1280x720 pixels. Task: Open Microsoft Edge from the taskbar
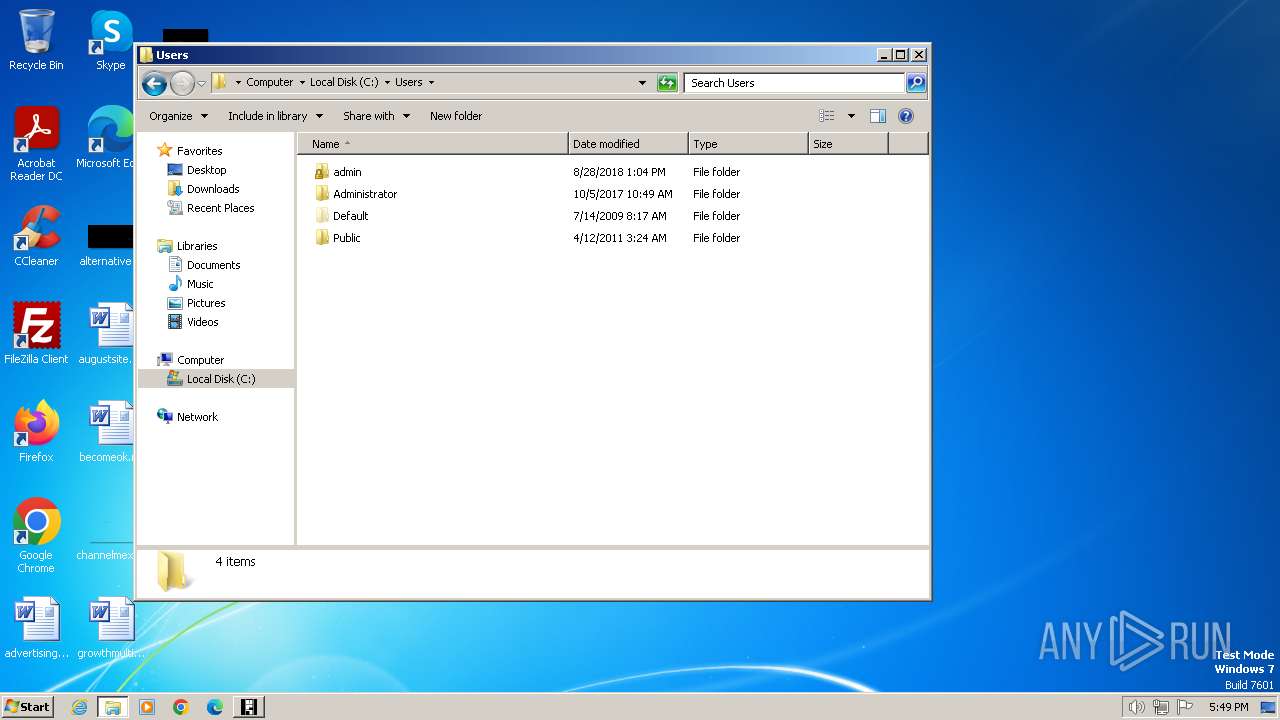[x=215, y=707]
